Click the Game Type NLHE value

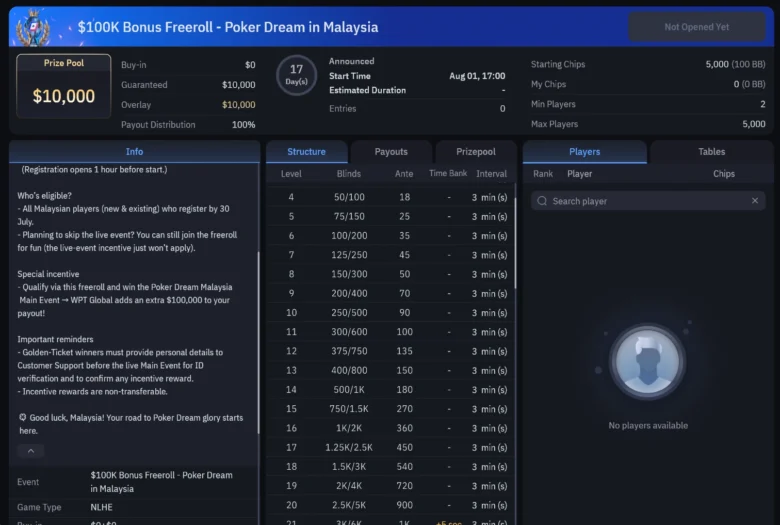pos(101,507)
